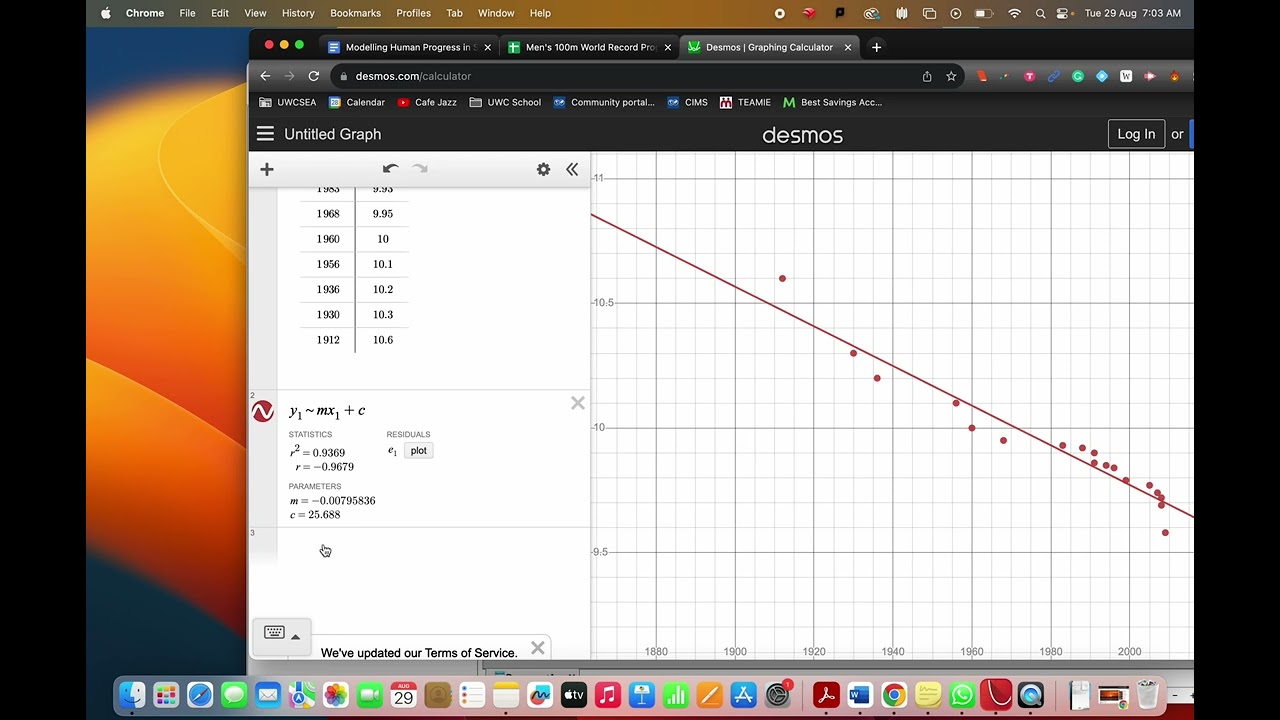This screenshot has height=720, width=1280.
Task: Open the Community portal bookmark
Action: point(604,102)
